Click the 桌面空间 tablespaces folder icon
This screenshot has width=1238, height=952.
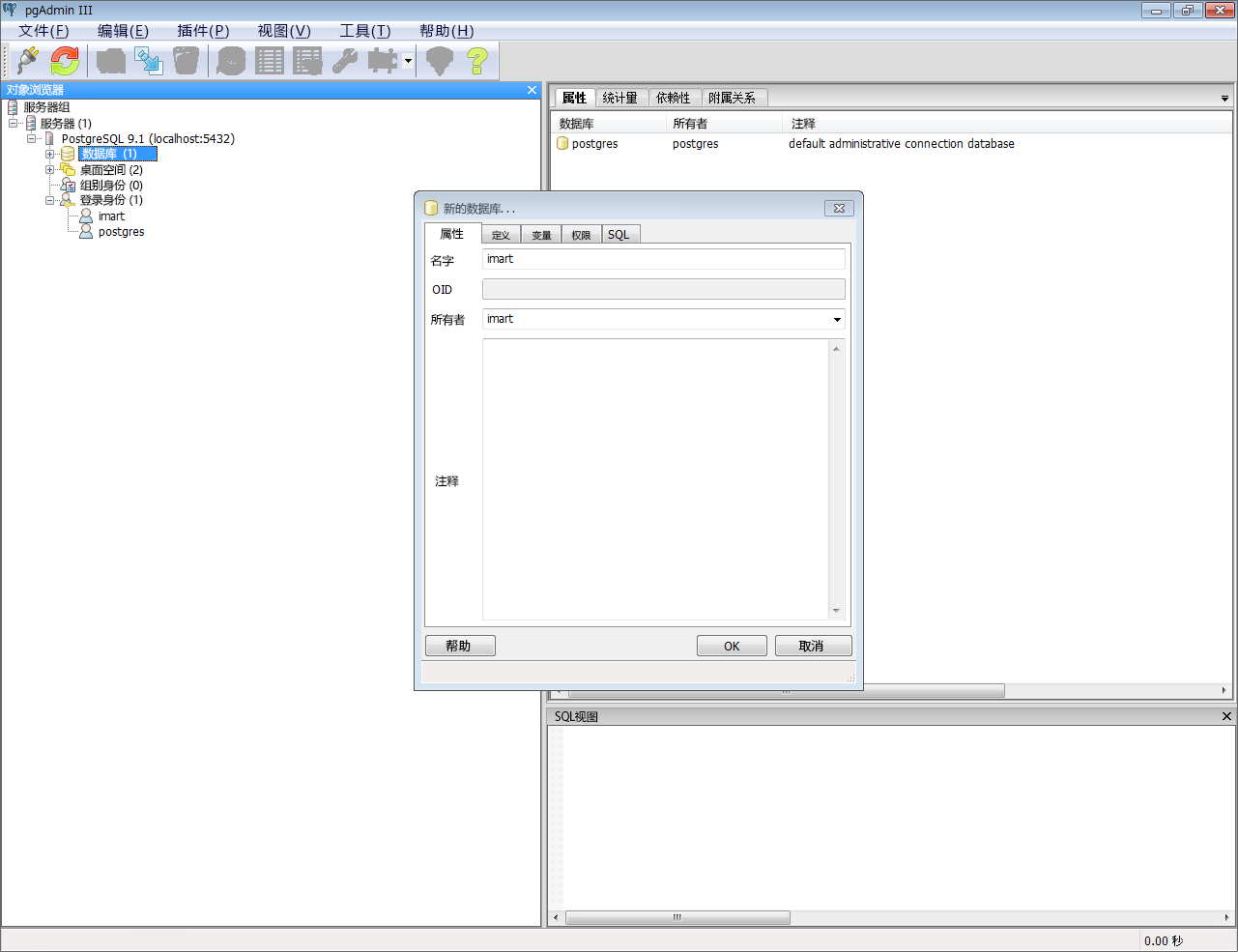[x=68, y=169]
